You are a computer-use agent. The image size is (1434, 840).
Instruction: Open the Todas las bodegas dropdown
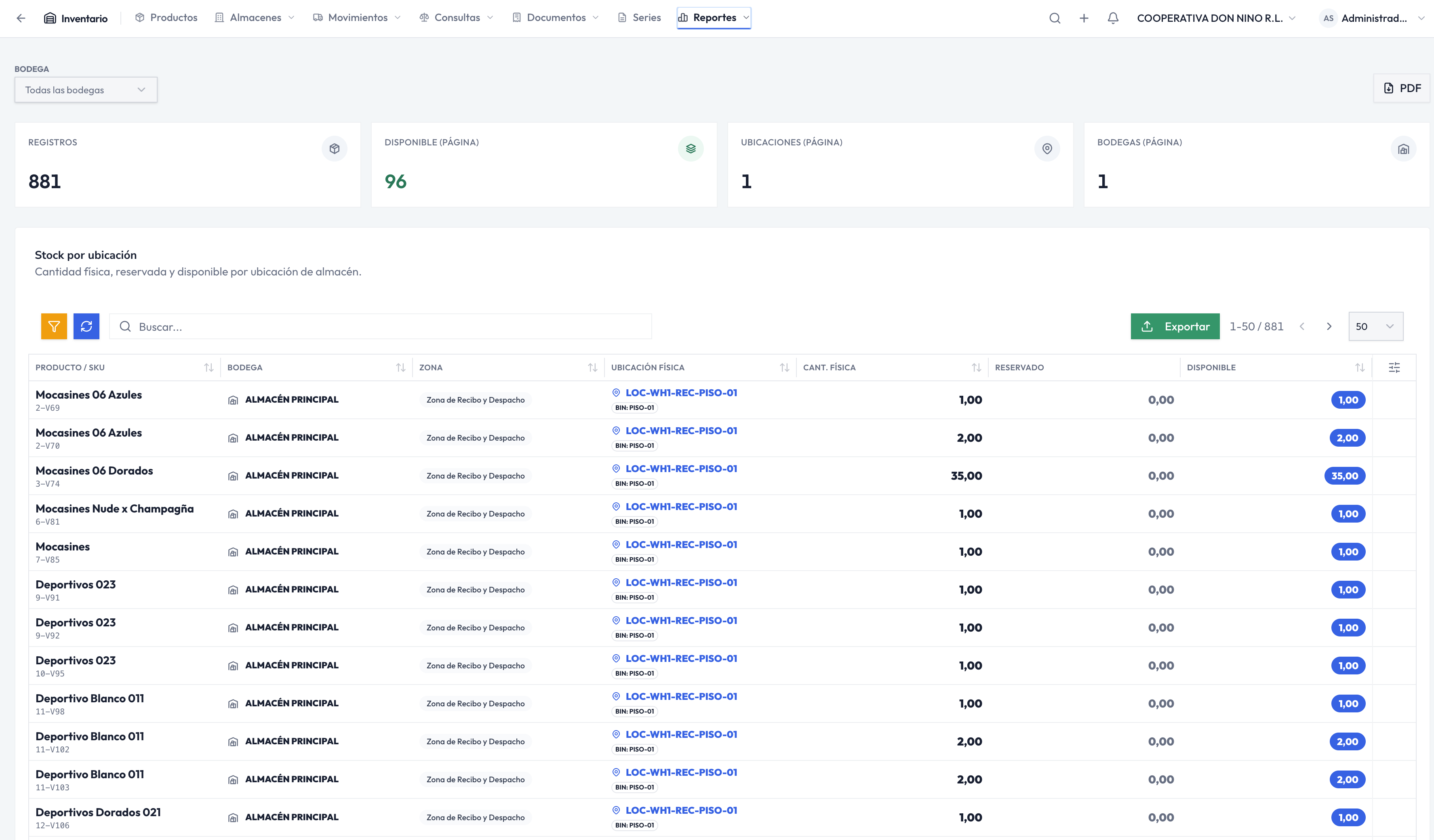(x=86, y=90)
